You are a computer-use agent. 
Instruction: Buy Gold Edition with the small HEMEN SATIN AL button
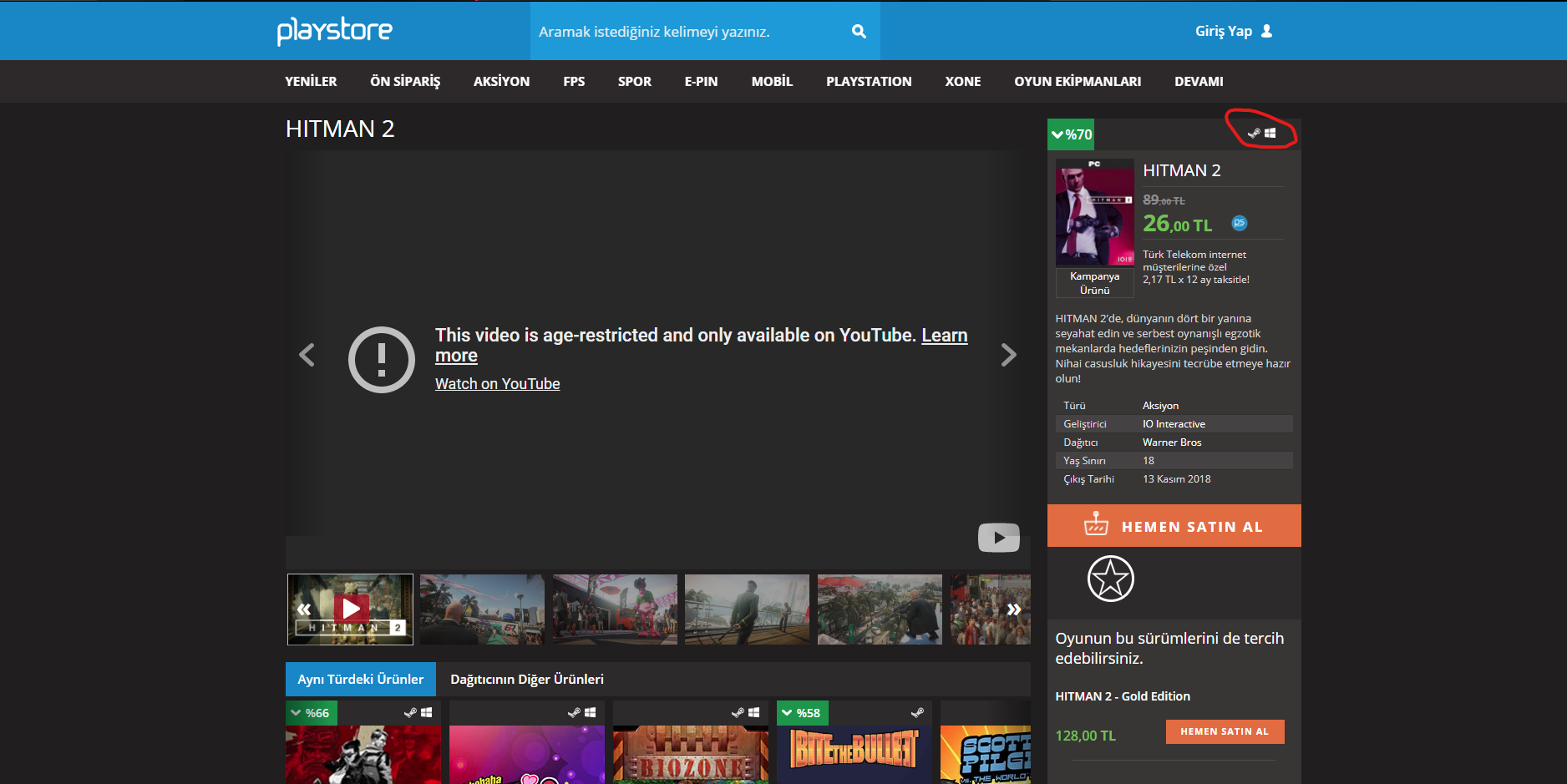[1225, 731]
